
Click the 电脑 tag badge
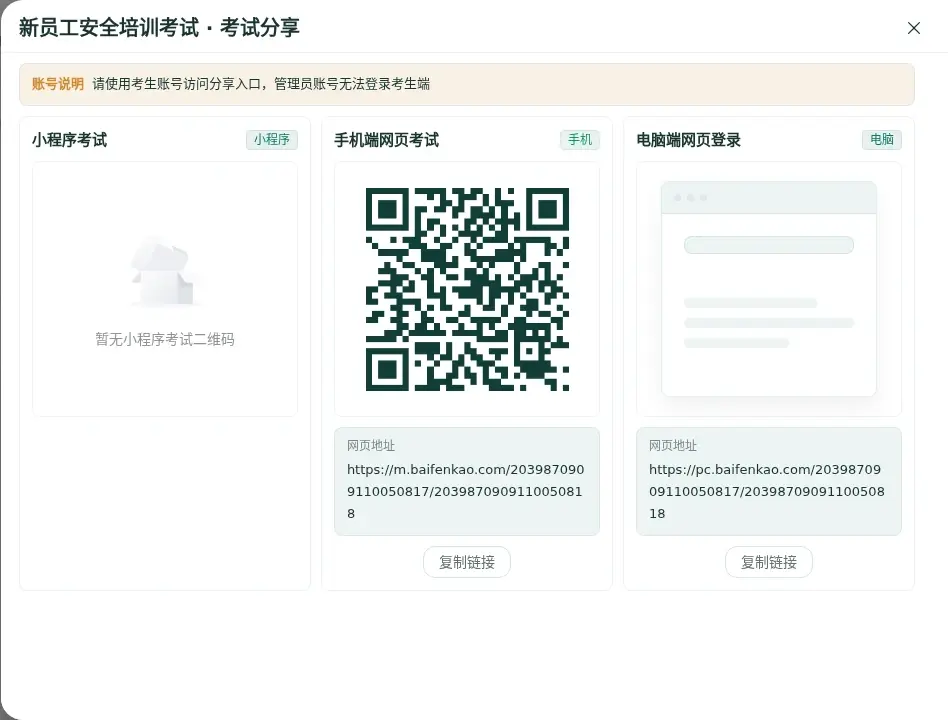click(x=881, y=140)
